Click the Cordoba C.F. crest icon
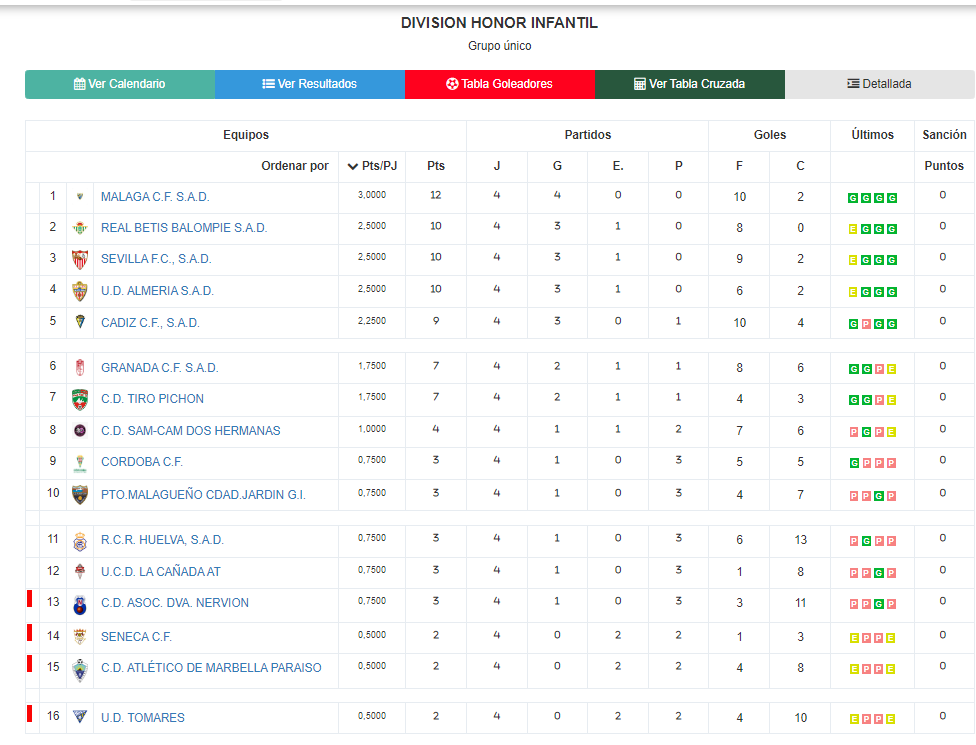This screenshot has height=745, width=976. [80, 463]
